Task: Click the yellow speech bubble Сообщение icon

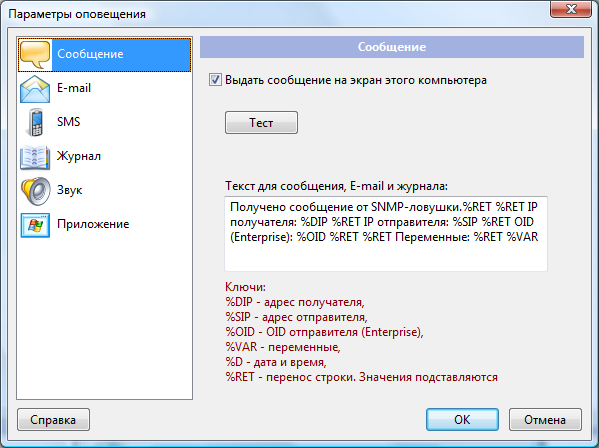Action: [x=35, y=55]
